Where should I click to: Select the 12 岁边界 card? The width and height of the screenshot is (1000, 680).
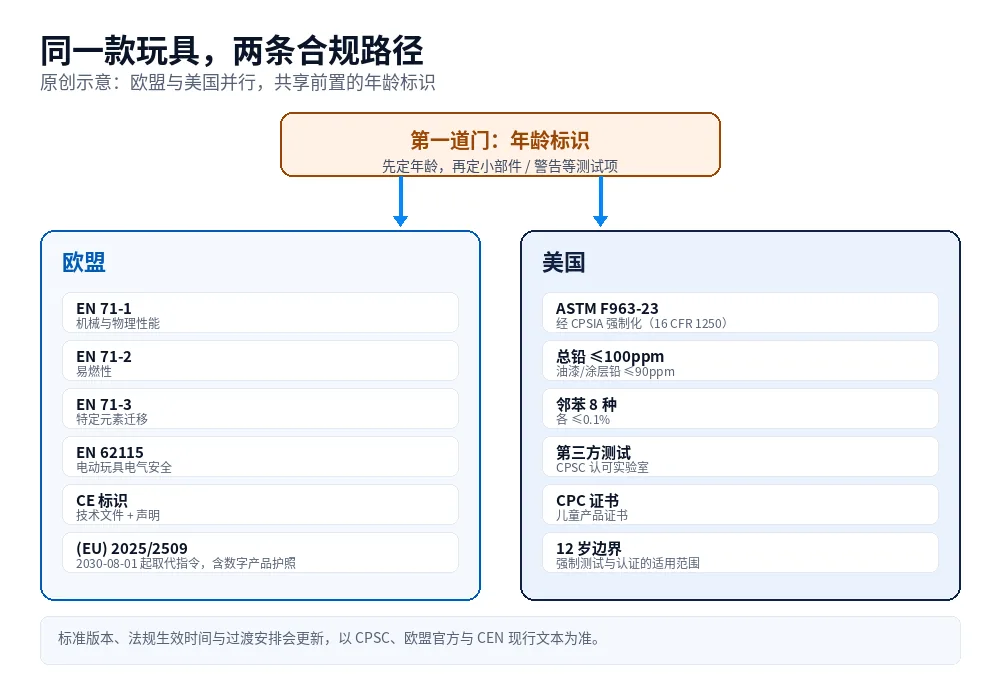(x=740, y=552)
